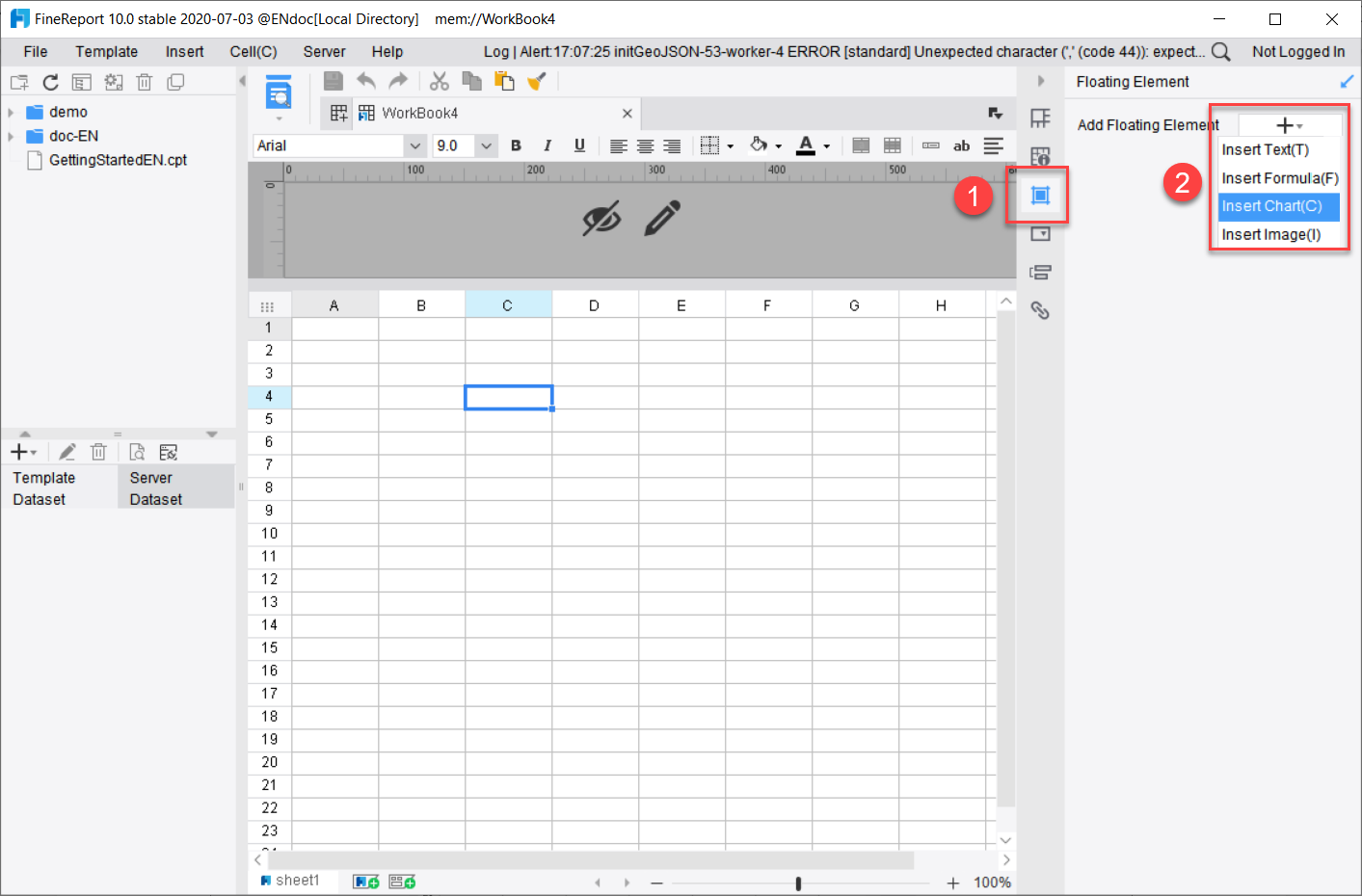Undo the last action
This screenshot has height=896, width=1362.
tap(366, 82)
